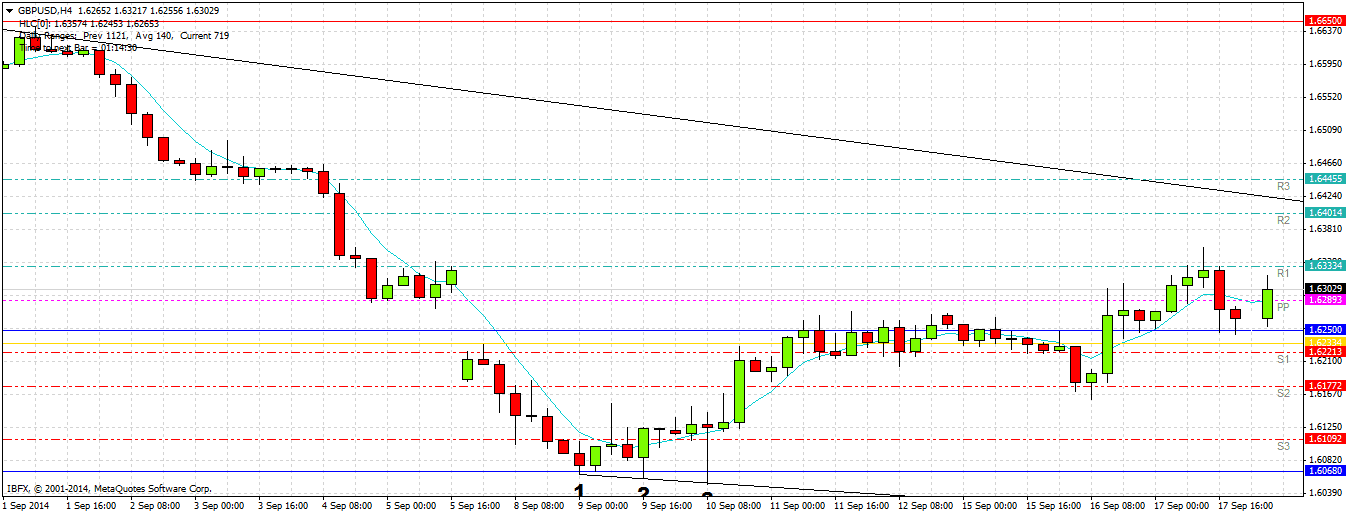
Task: Select the R2 resistance label
Action: click(1284, 220)
